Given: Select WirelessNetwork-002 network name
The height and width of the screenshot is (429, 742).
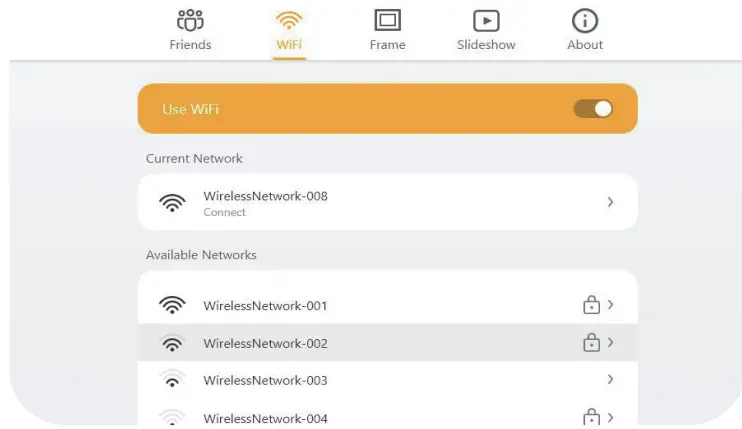Looking at the screenshot, I should point(265,343).
